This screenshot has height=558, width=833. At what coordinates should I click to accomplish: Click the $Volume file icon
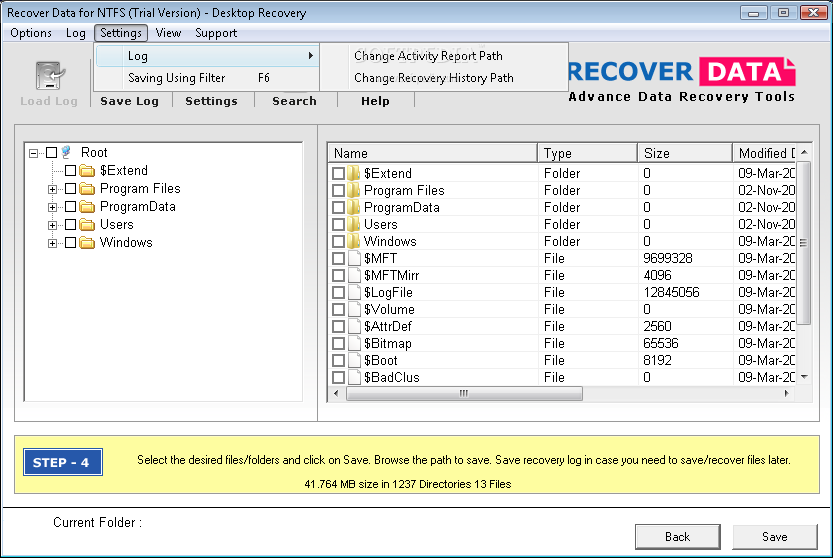(x=354, y=309)
